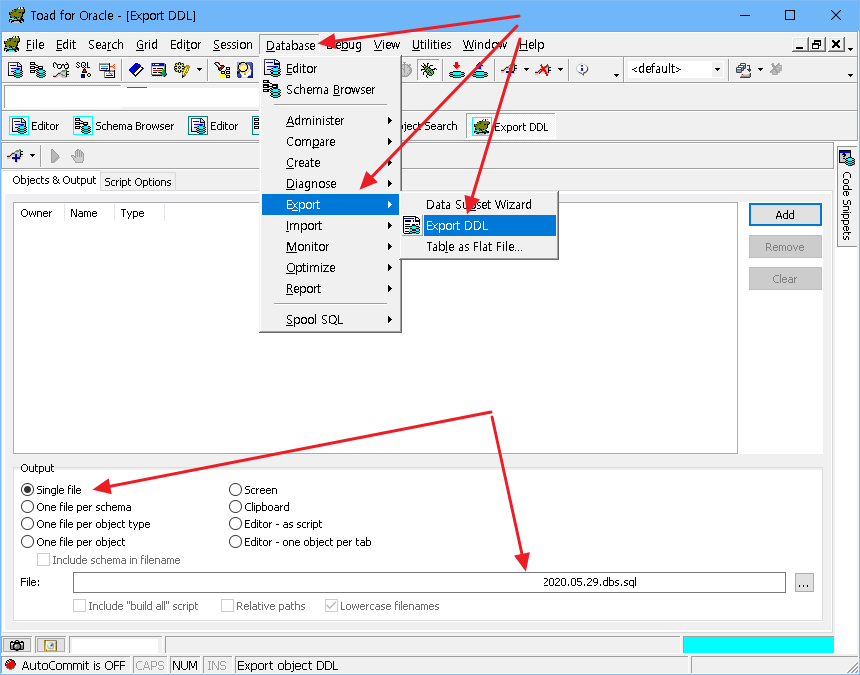Click the rollback icon with blue arrow
The image size is (860, 675).
click(479, 70)
